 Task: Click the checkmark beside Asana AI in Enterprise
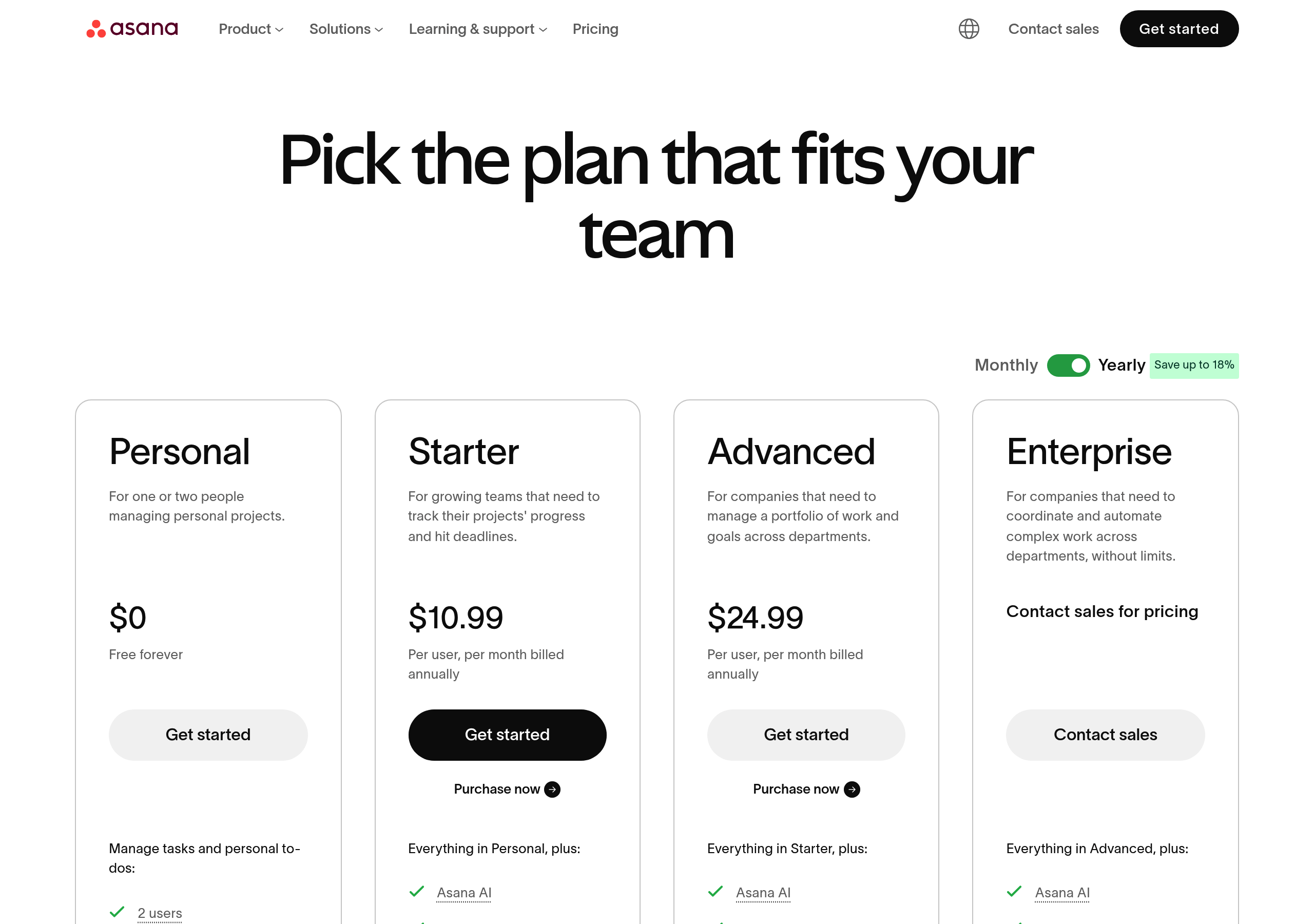pos(1014,891)
